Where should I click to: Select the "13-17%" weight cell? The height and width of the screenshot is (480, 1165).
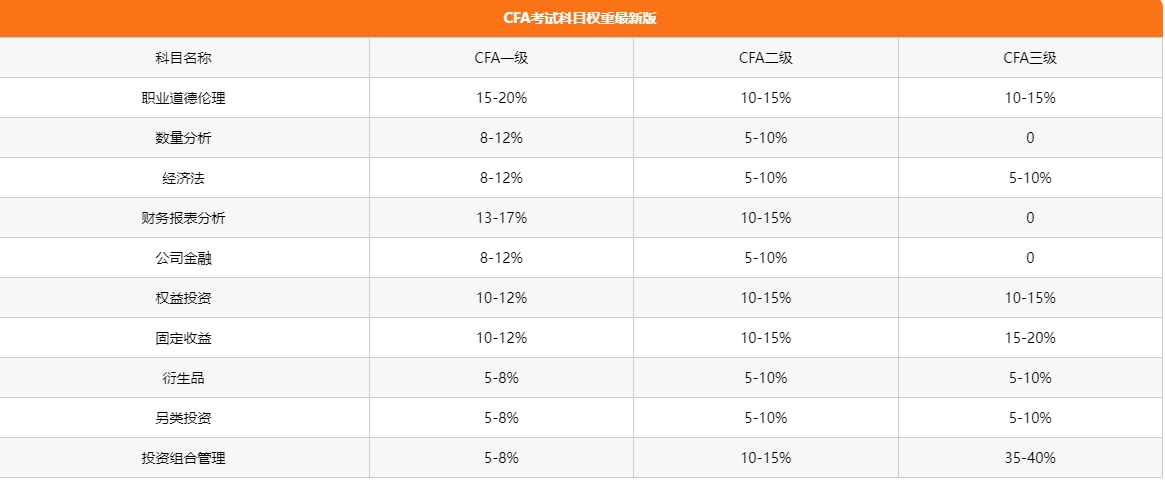[501, 218]
